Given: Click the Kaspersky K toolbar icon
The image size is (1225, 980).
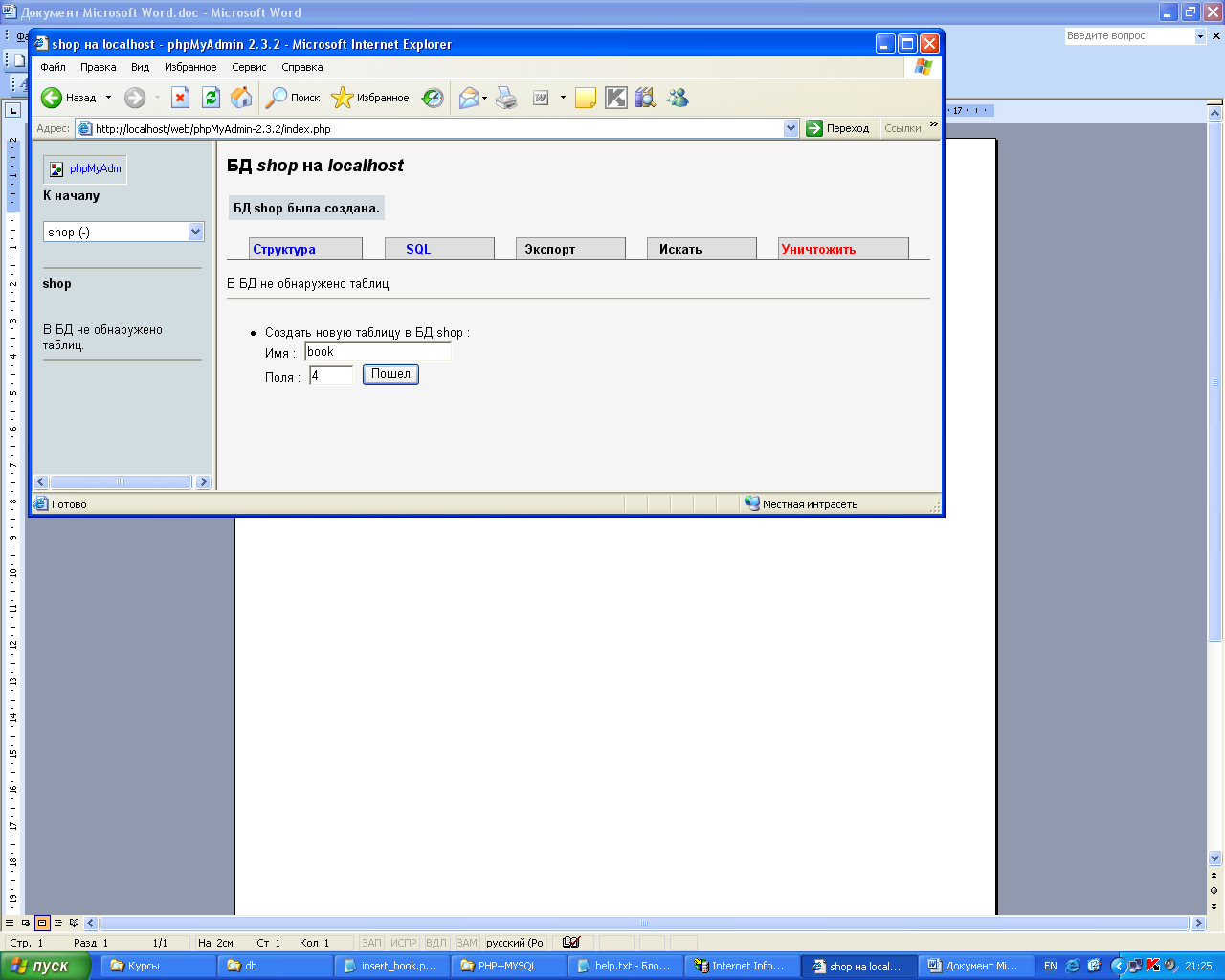Looking at the screenshot, I should [616, 98].
